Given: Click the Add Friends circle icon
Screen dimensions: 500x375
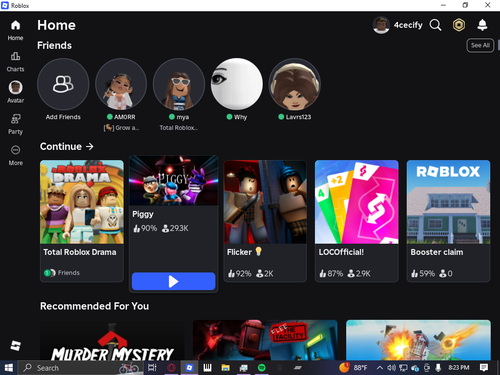Looking at the screenshot, I should (63, 84).
